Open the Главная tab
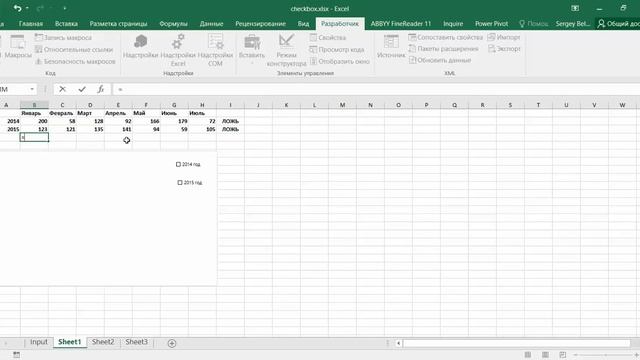This screenshot has height=360, width=640. (31, 24)
